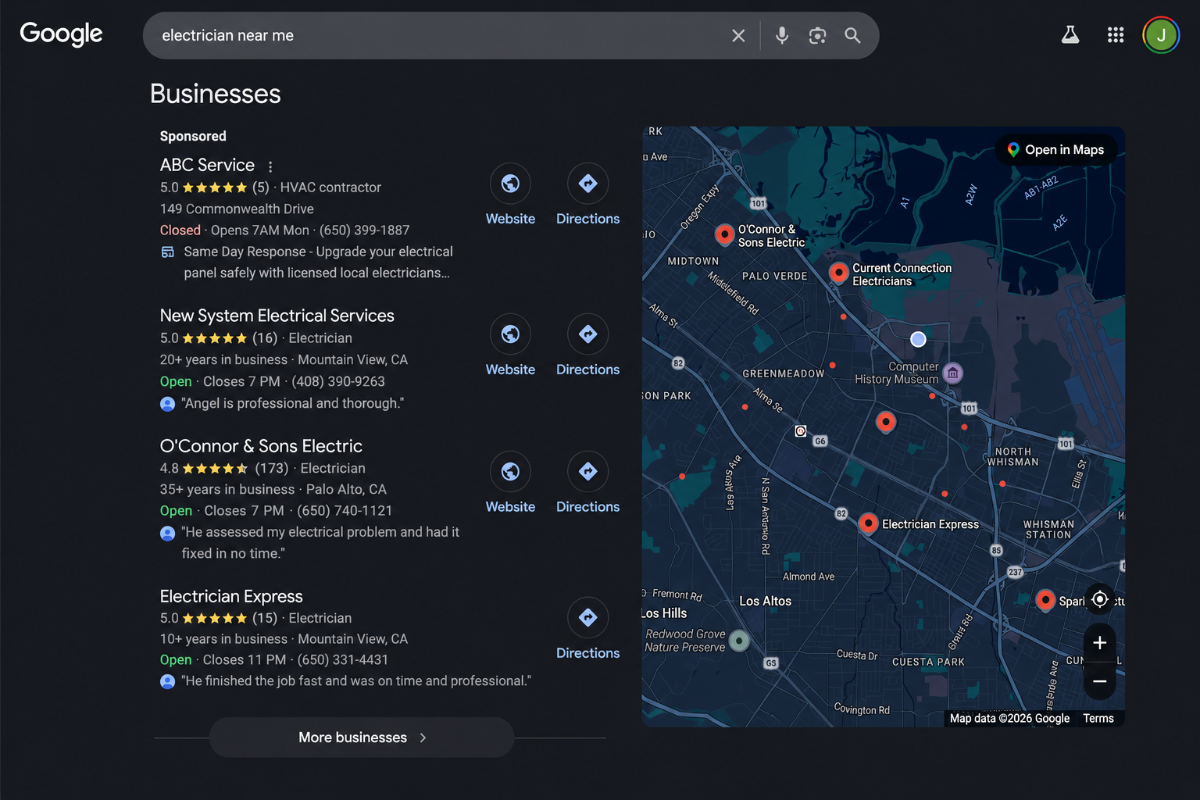Get directions to New System Electrical Services

coord(588,347)
